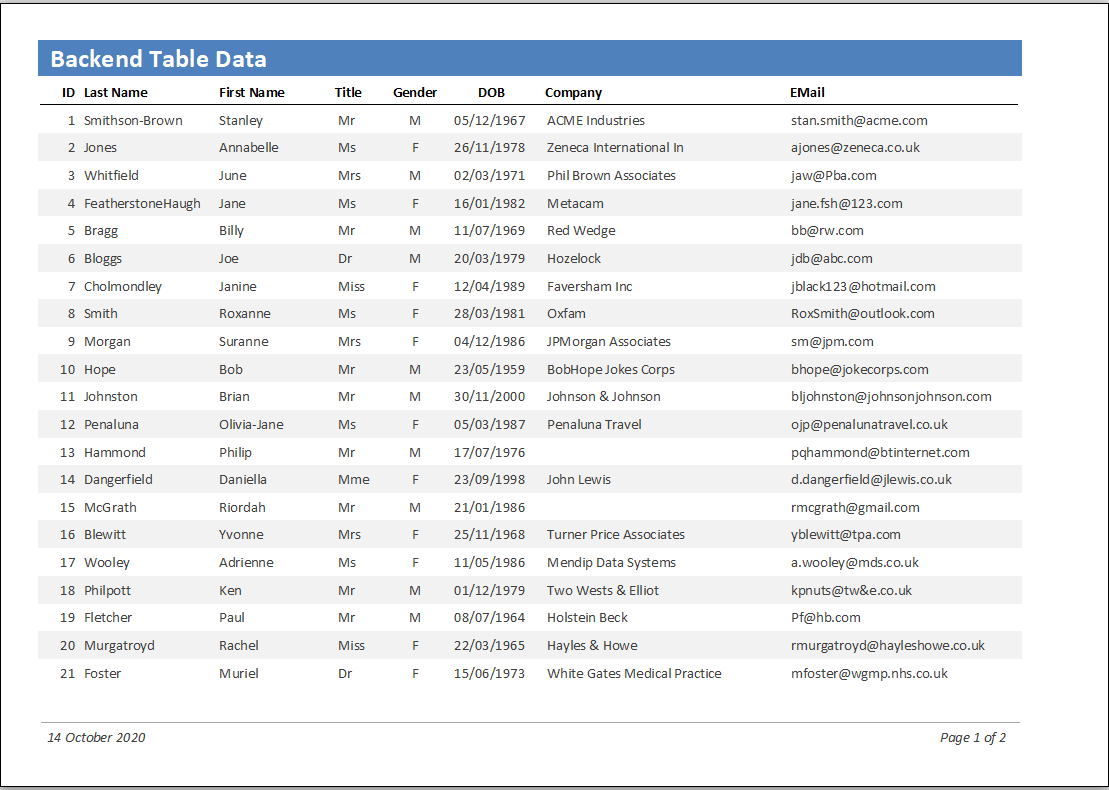Select last name 'Bloggs'
Viewport: 1109px width, 790px height.
(x=103, y=259)
